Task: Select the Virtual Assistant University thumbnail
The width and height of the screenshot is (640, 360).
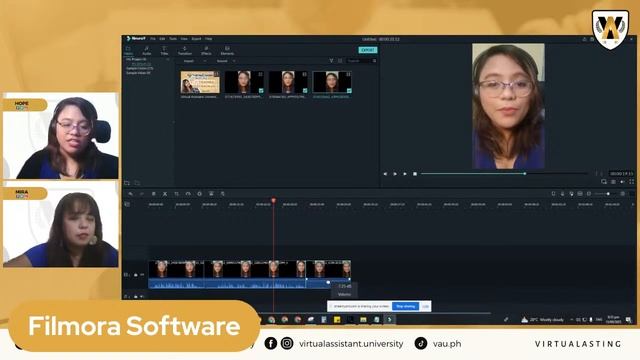Action: 200,82
